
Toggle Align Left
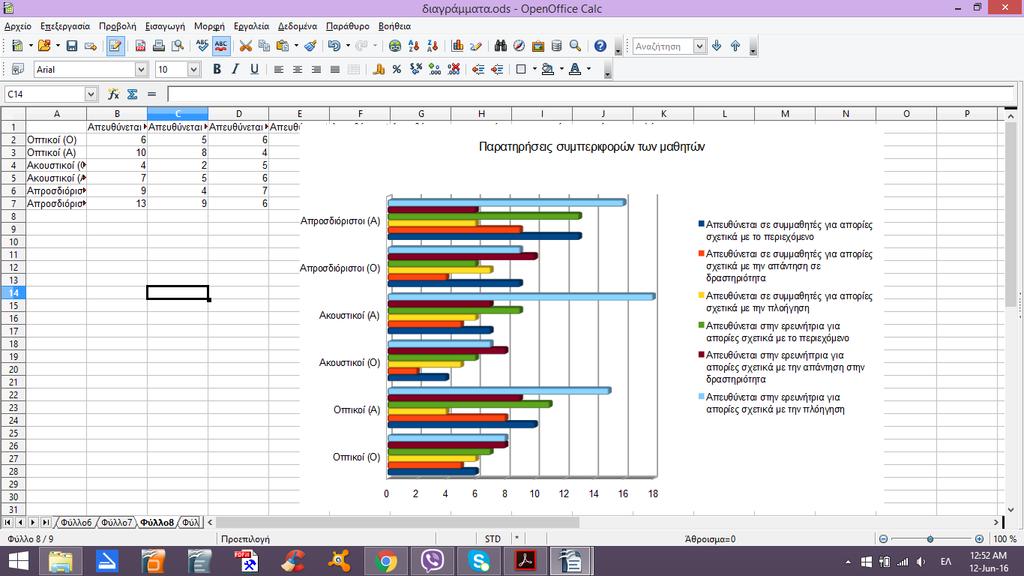point(279,69)
